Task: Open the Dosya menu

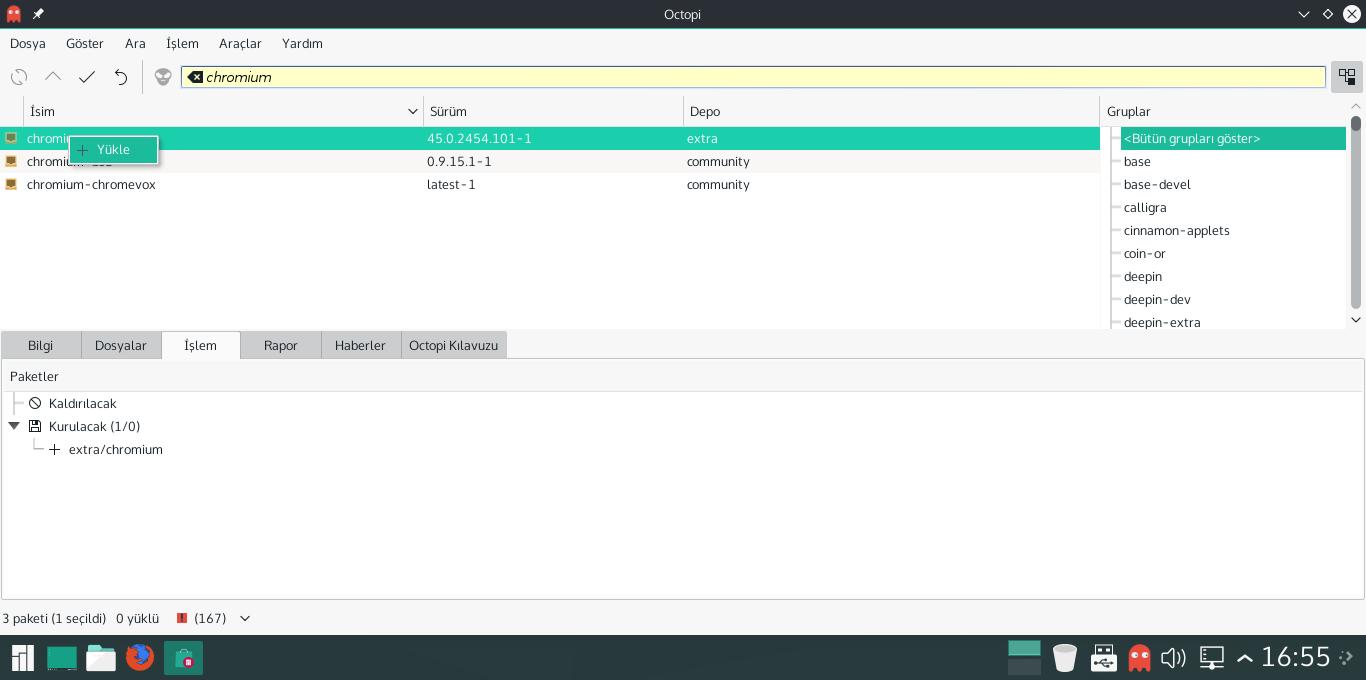Action: [x=28, y=43]
